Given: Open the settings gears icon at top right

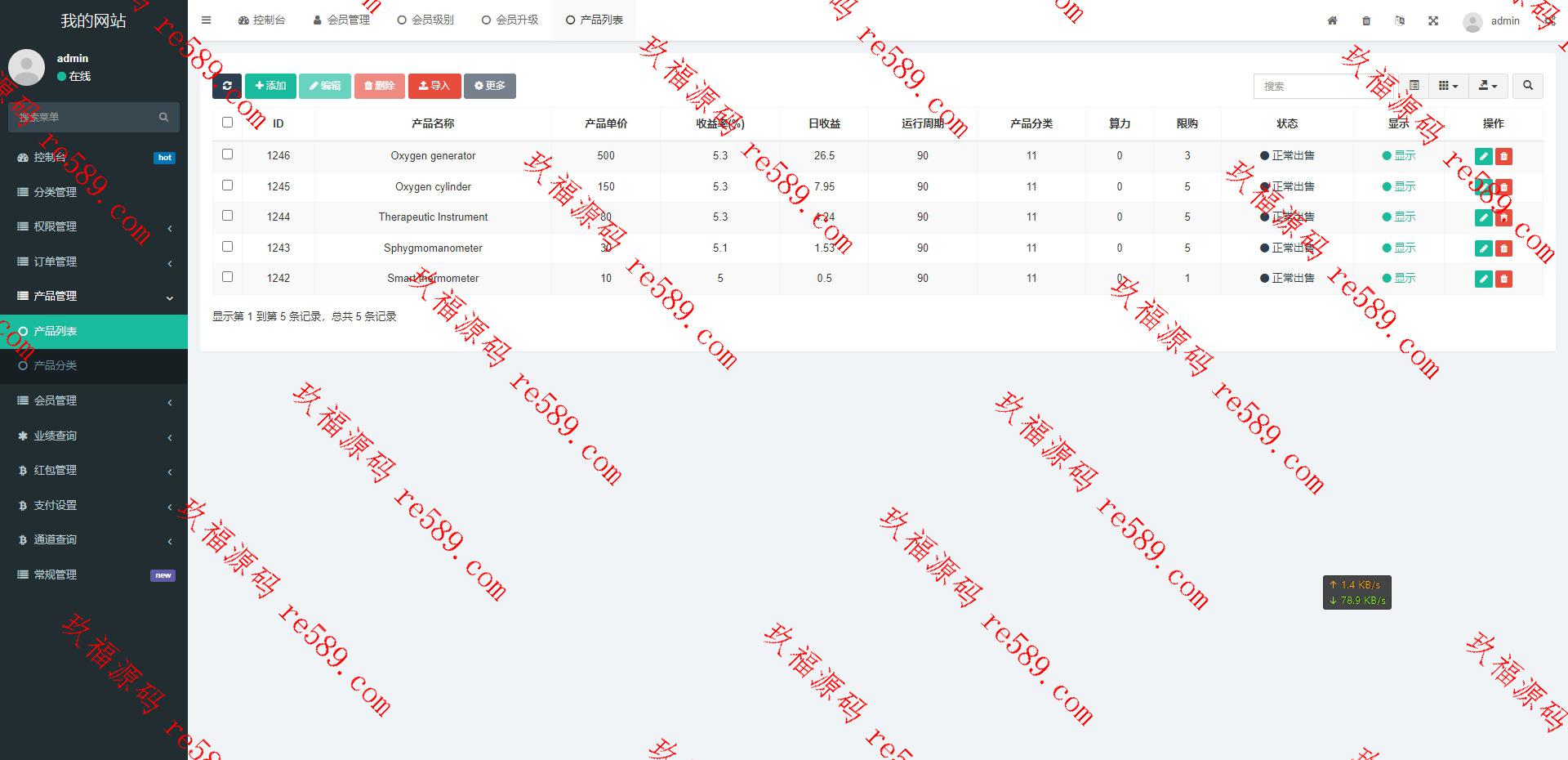Looking at the screenshot, I should 1549,20.
